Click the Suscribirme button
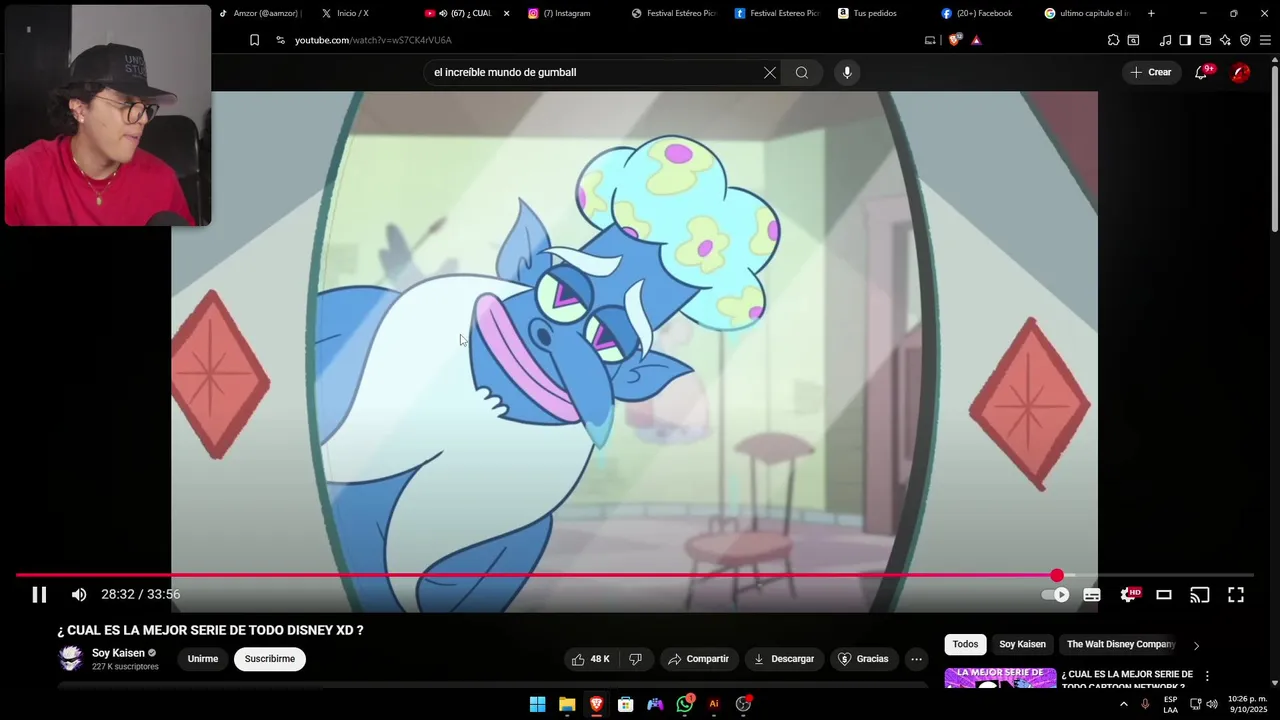Viewport: 1280px width, 720px height. 270,659
